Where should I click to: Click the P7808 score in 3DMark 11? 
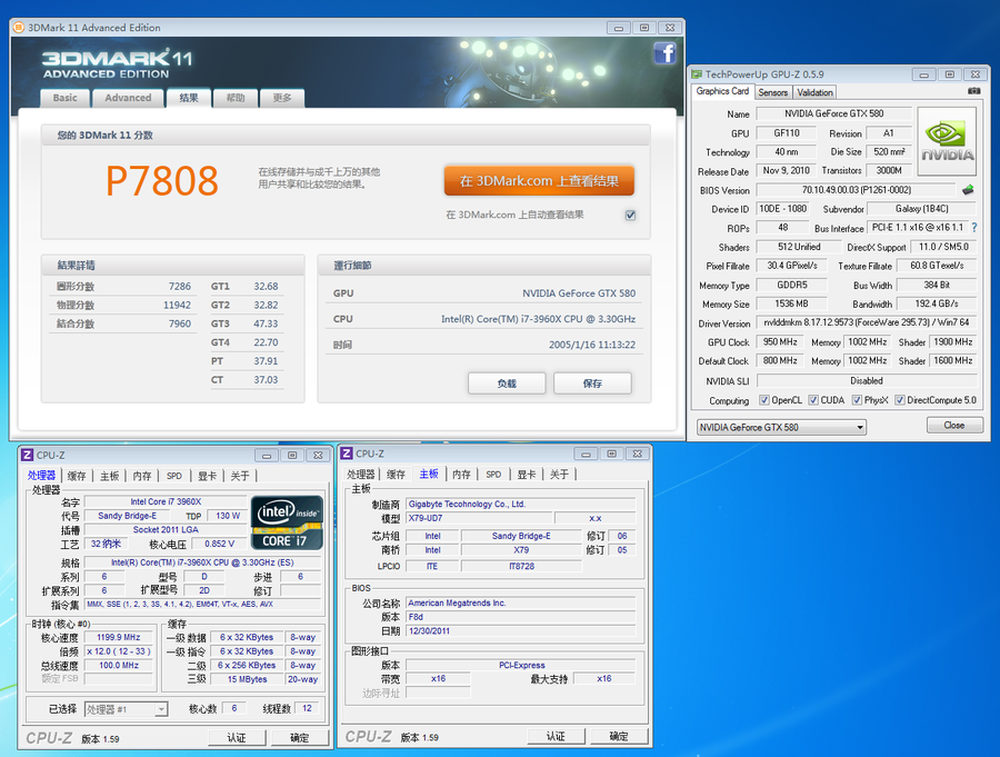pyautogui.click(x=162, y=181)
